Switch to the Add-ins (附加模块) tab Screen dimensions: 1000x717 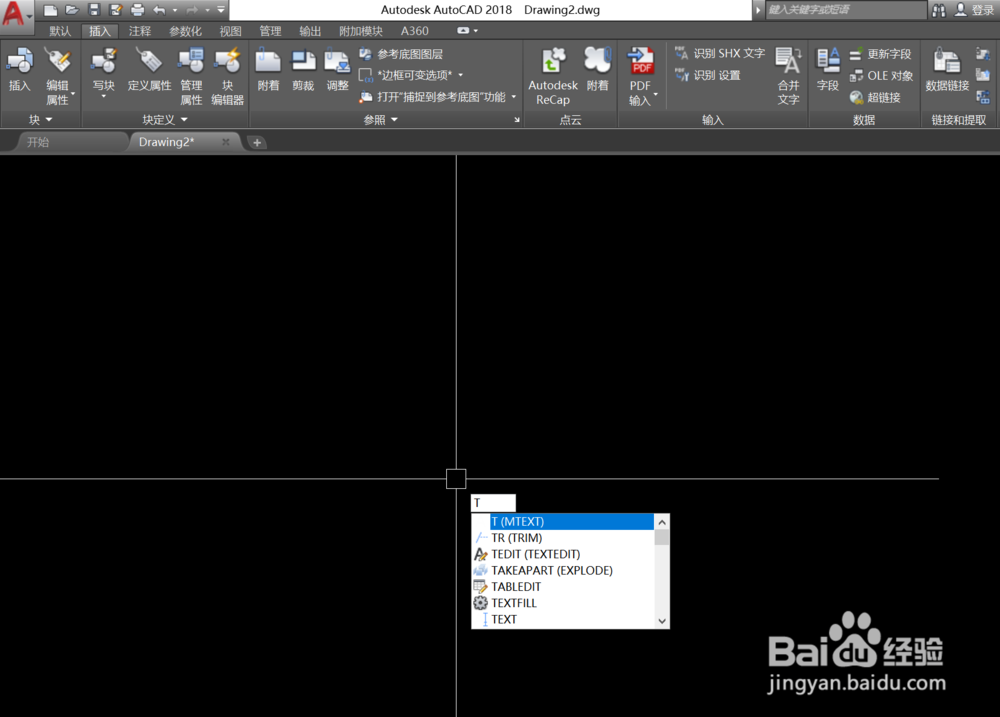(x=361, y=31)
